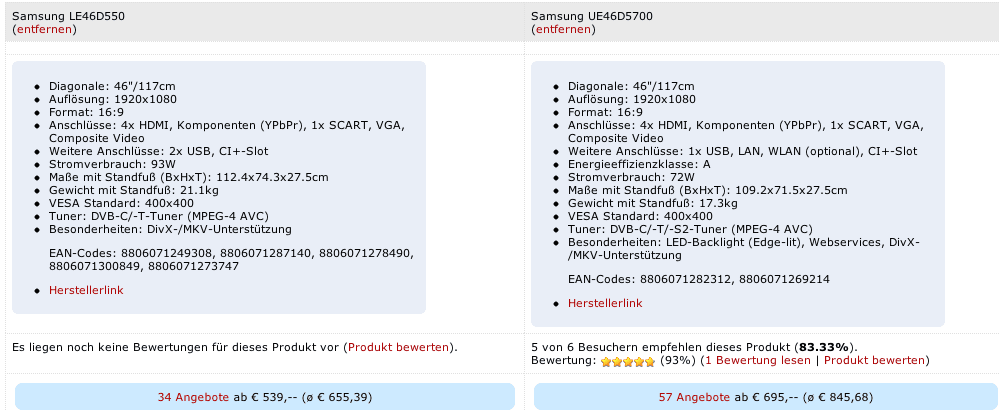This screenshot has height=411, width=999.
Task: Click Produkt bewerten beside Bewertung lesen
Action: pyautogui.click(x=874, y=361)
